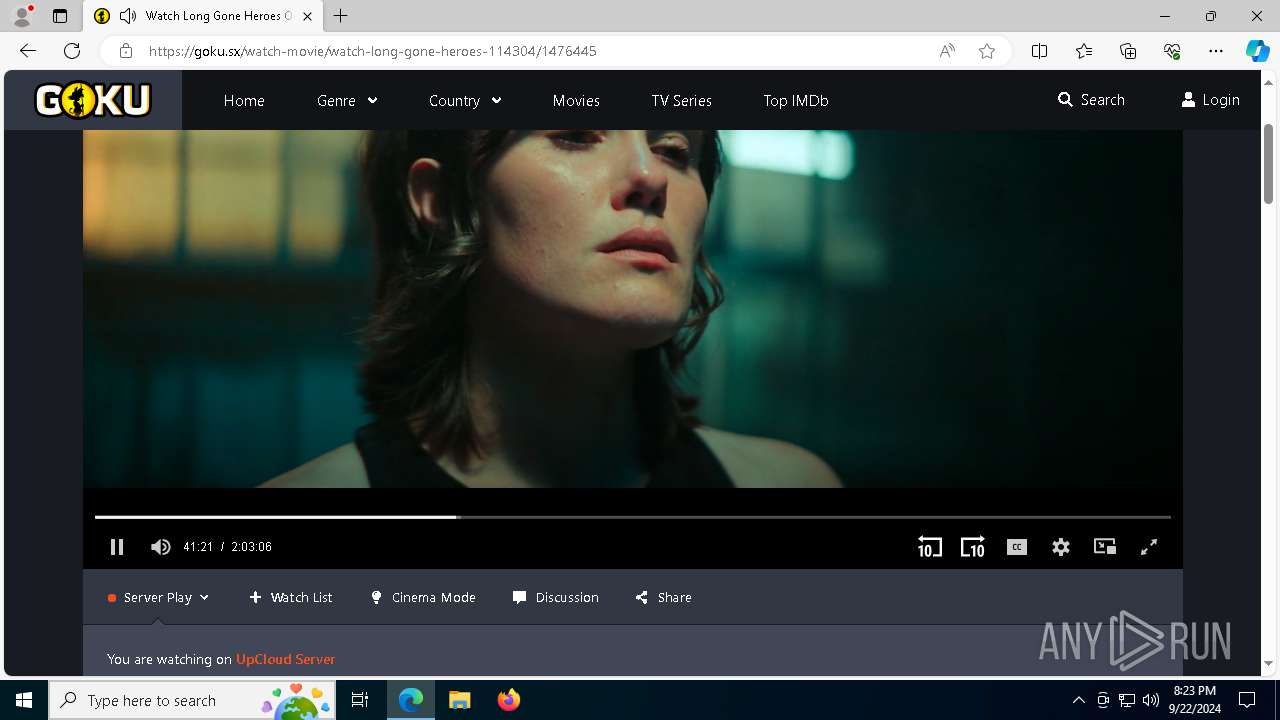Screen dimensions: 1280x720
Task: Close the Watch Long Gone Heroes tab
Action: point(308,16)
